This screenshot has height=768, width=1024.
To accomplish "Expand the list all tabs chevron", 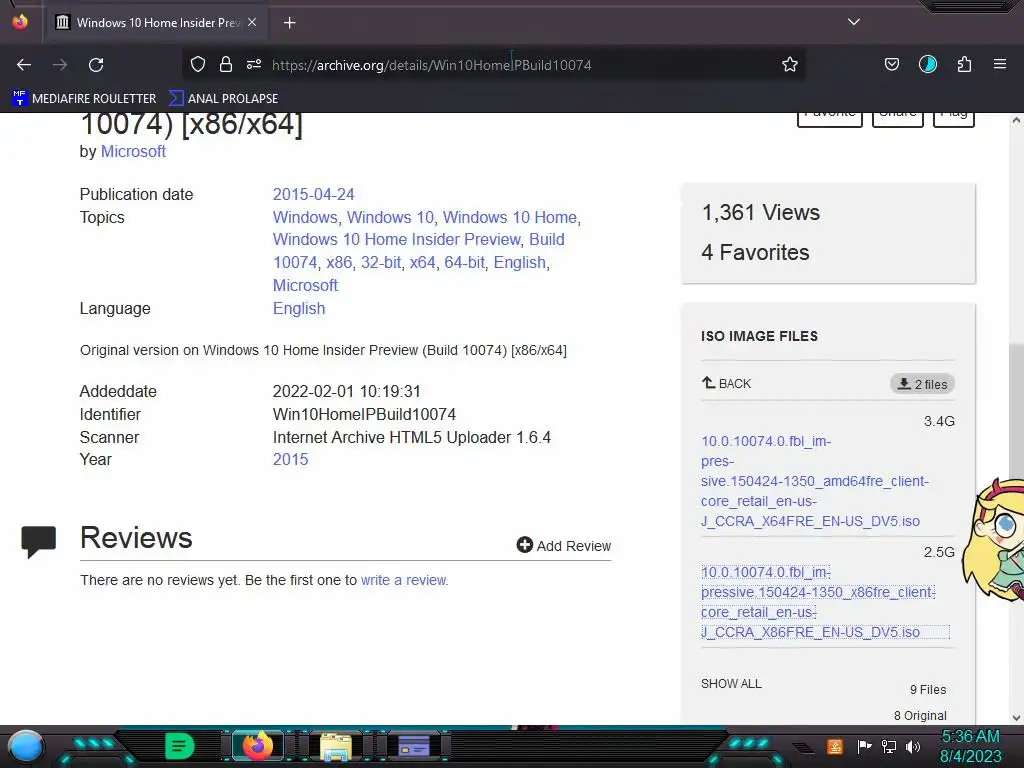I will [854, 22].
